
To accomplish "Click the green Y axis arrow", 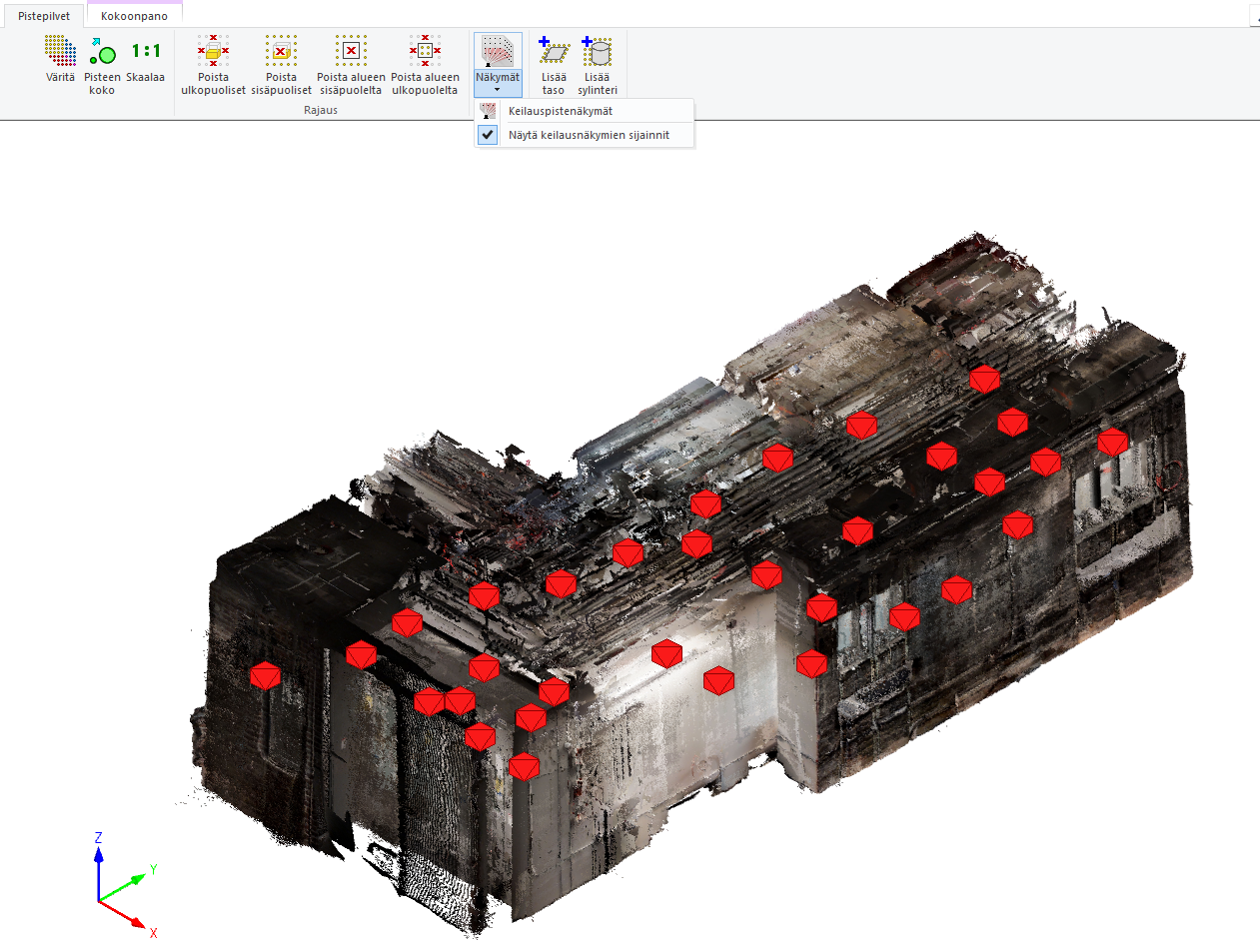I will (x=128, y=885).
